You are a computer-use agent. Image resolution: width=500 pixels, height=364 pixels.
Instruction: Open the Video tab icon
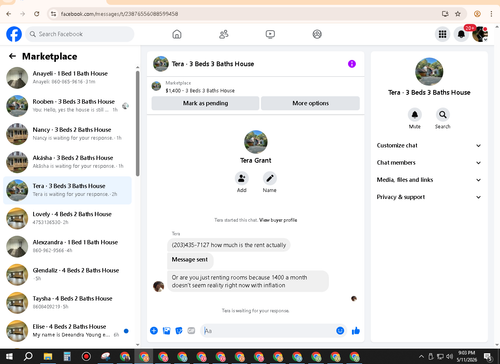coord(270,34)
